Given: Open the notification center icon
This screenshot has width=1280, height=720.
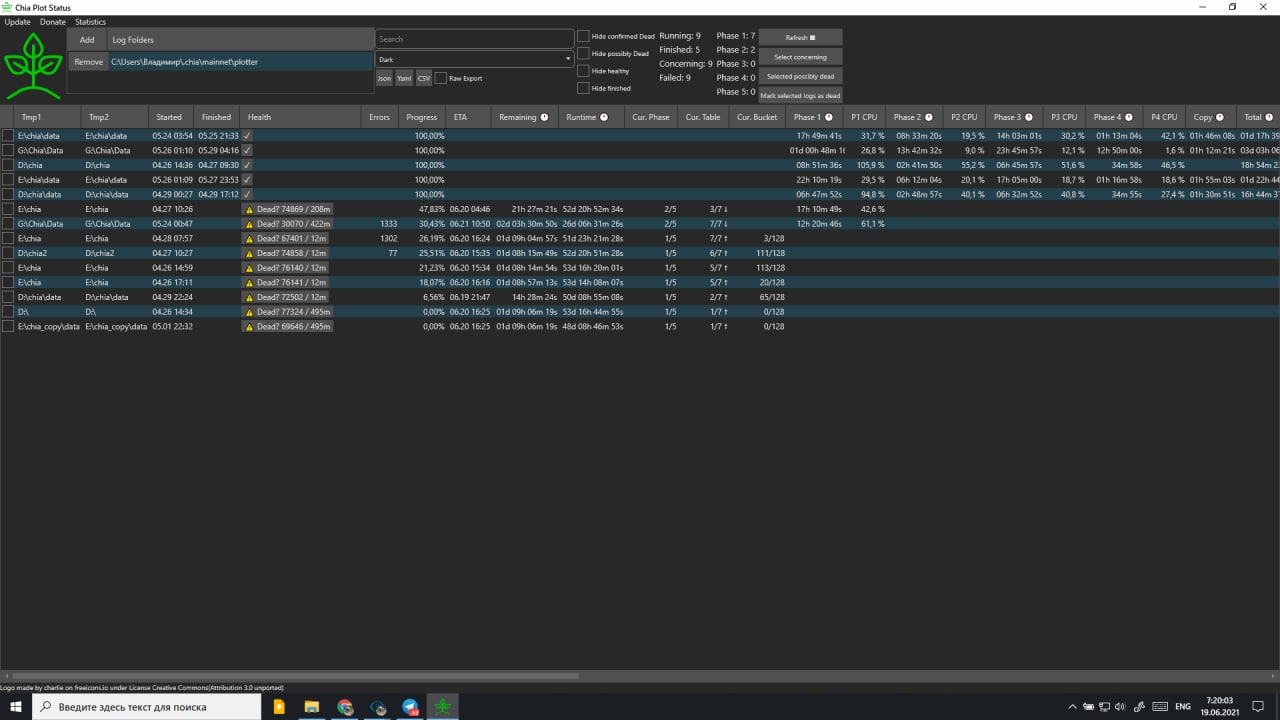Looking at the screenshot, I should (1256, 707).
